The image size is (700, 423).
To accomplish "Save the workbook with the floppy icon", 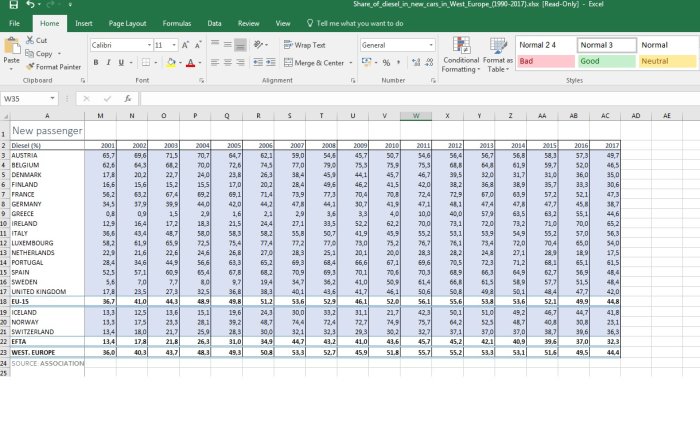I will click(x=13, y=4).
